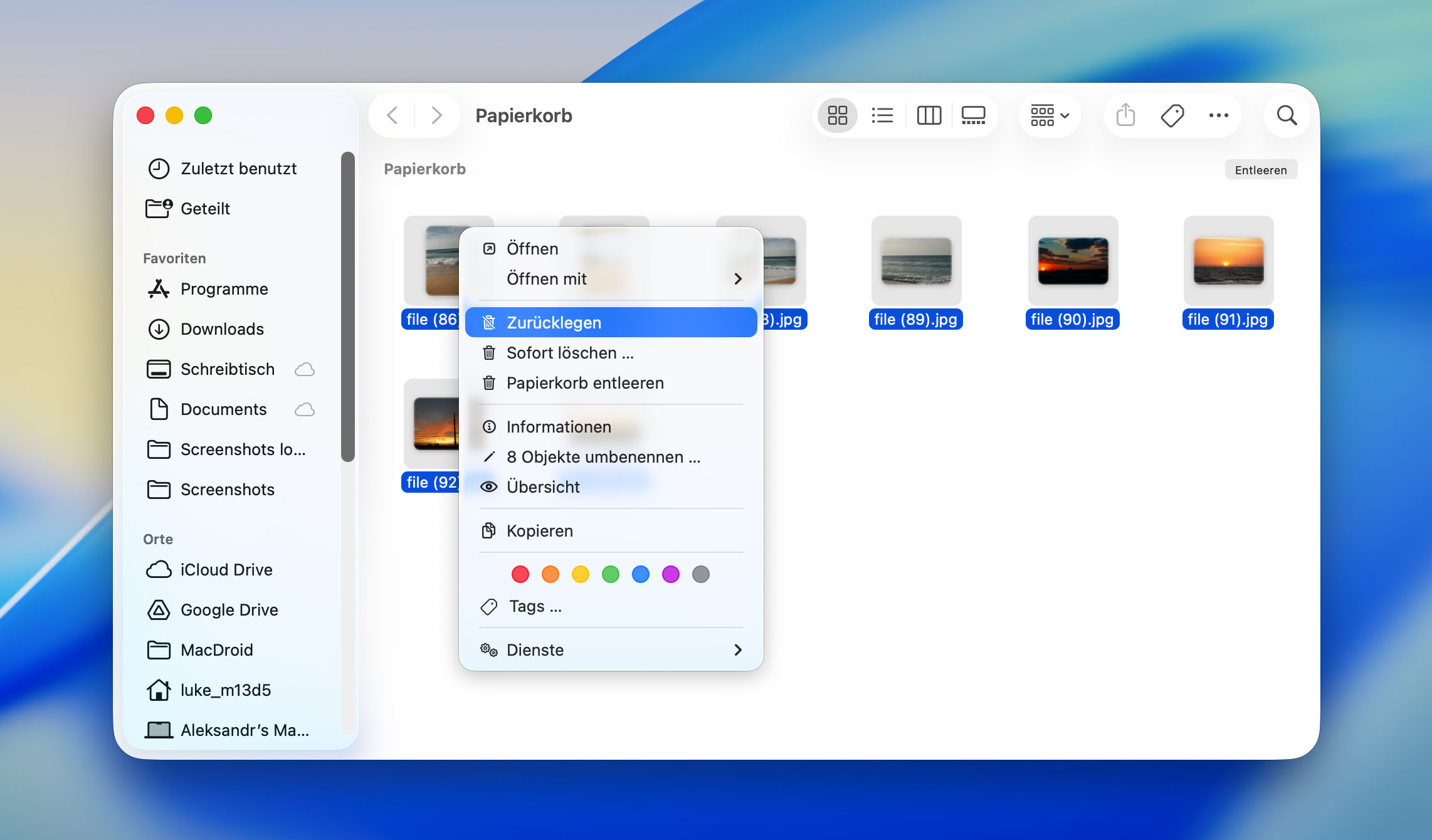Click the Entleeren button

[1260, 170]
